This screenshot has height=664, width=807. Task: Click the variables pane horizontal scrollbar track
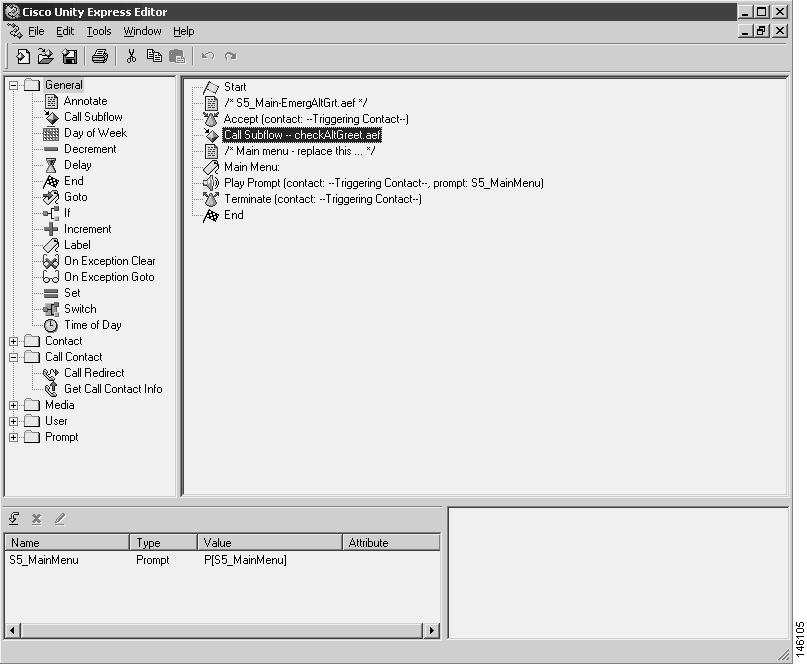coord(221,630)
